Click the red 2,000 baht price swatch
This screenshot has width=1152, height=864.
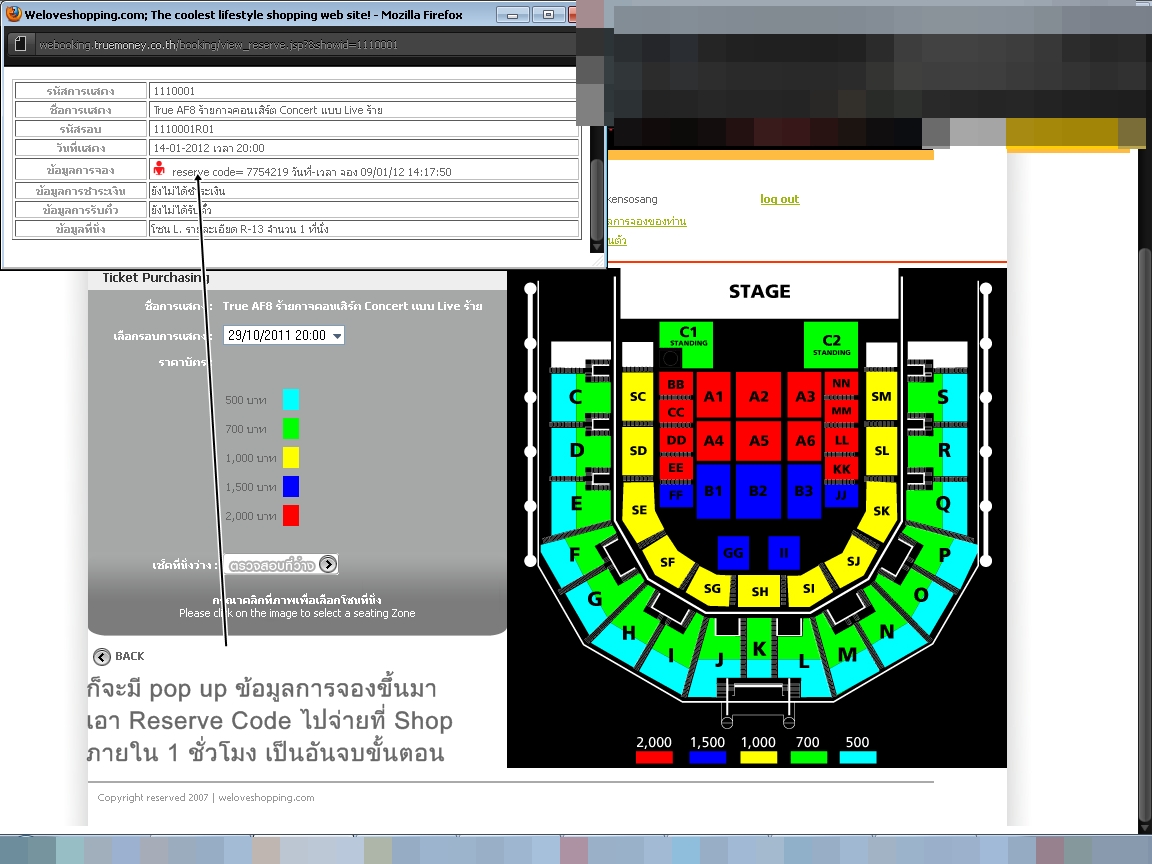291,516
